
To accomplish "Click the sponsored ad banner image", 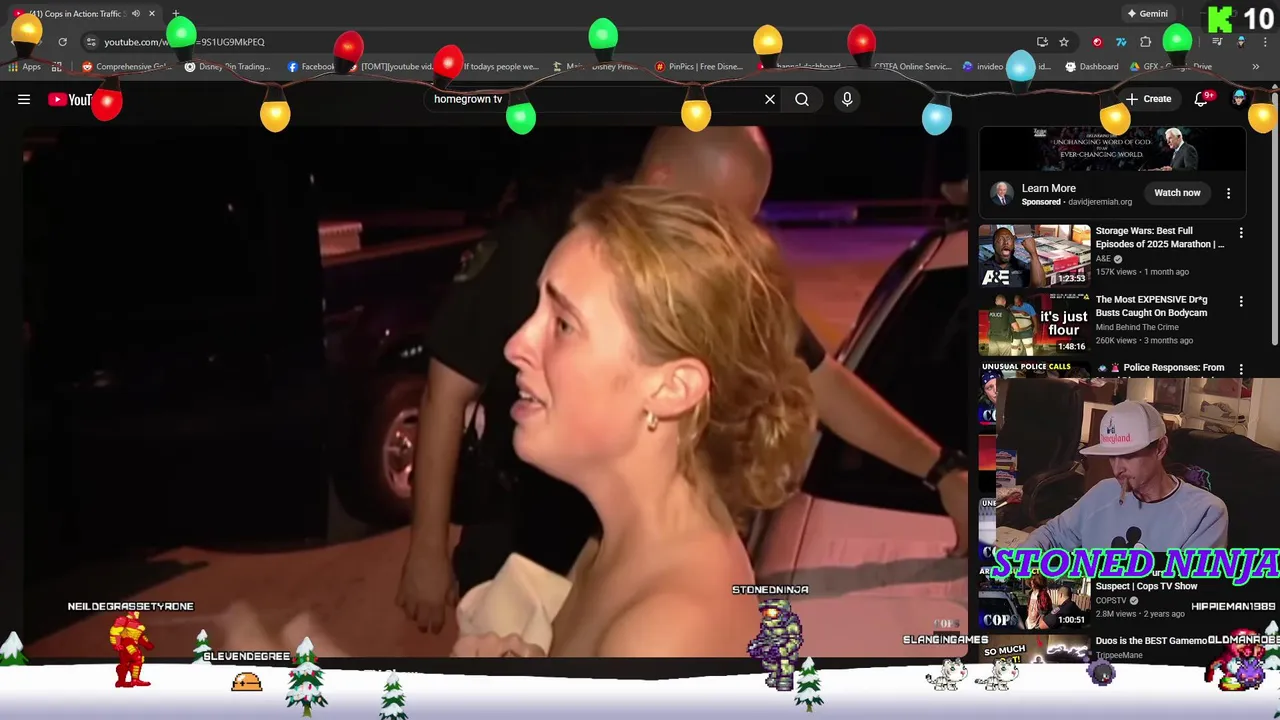I will click(1112, 150).
